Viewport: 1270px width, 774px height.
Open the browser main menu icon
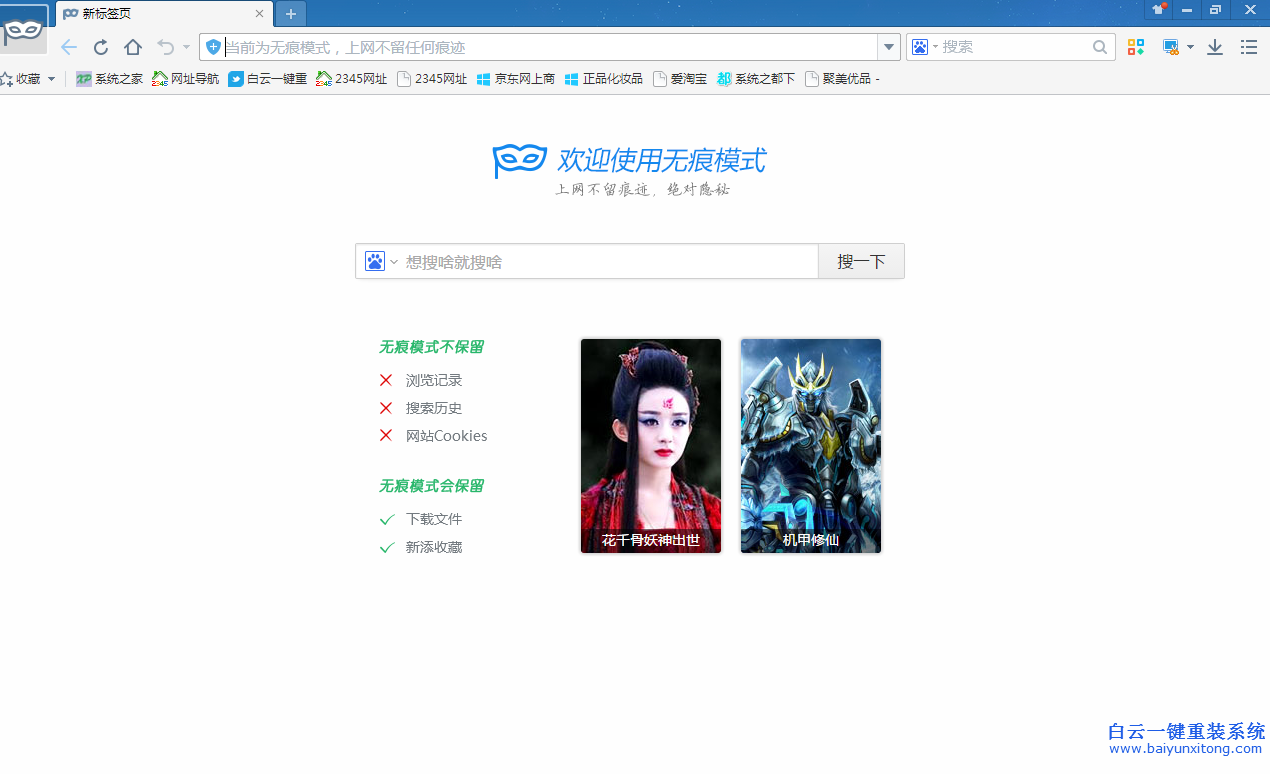[x=1249, y=47]
